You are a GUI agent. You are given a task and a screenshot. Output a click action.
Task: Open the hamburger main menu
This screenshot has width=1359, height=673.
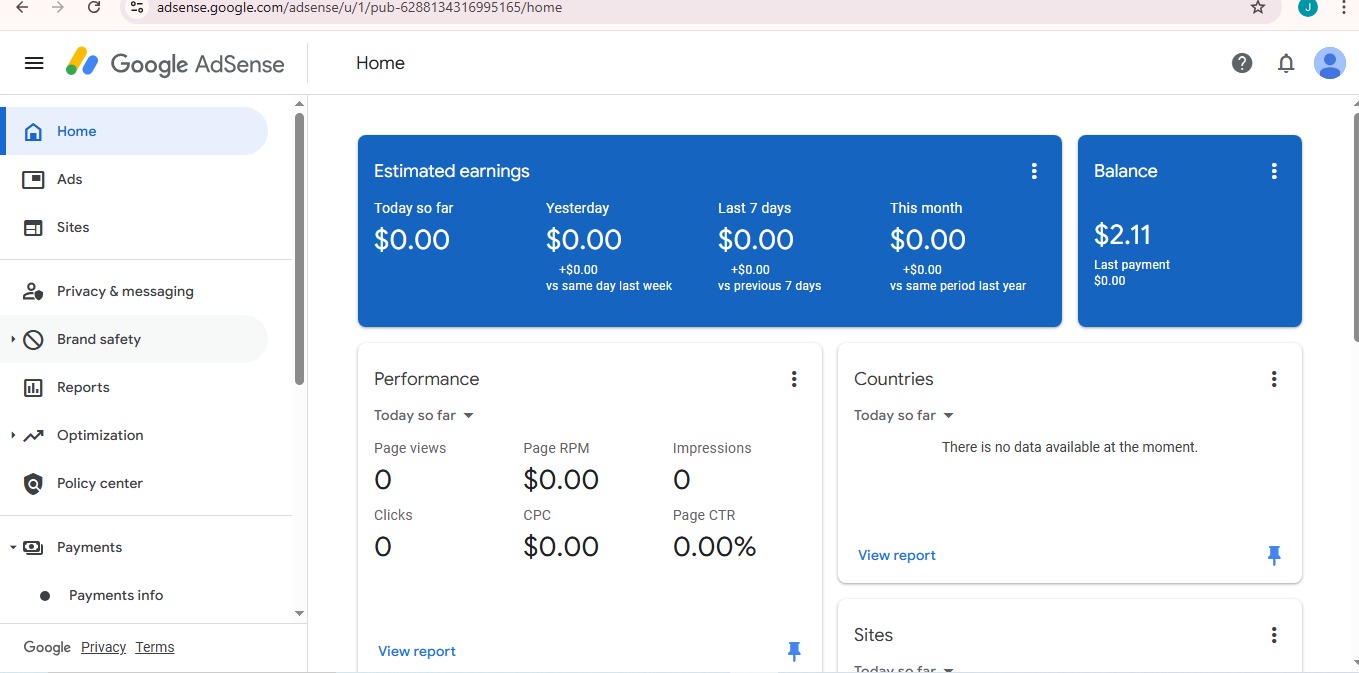tap(34, 63)
